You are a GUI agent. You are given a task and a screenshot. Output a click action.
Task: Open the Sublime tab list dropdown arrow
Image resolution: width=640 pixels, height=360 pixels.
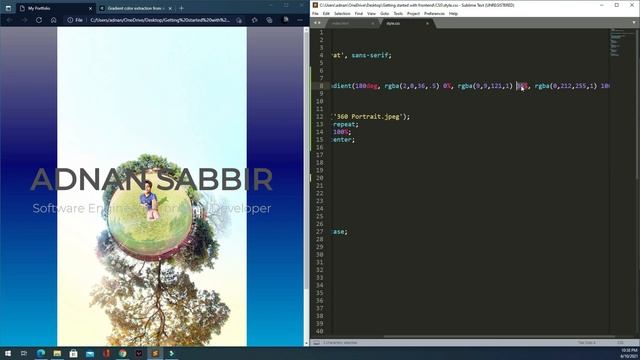coord(634,23)
